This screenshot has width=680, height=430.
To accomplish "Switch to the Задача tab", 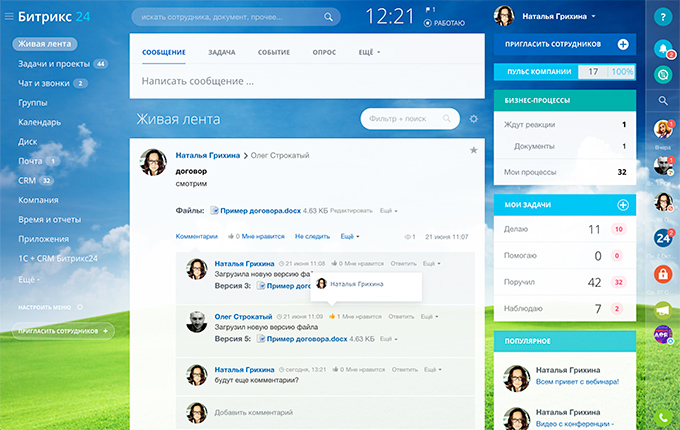I will (222, 51).
